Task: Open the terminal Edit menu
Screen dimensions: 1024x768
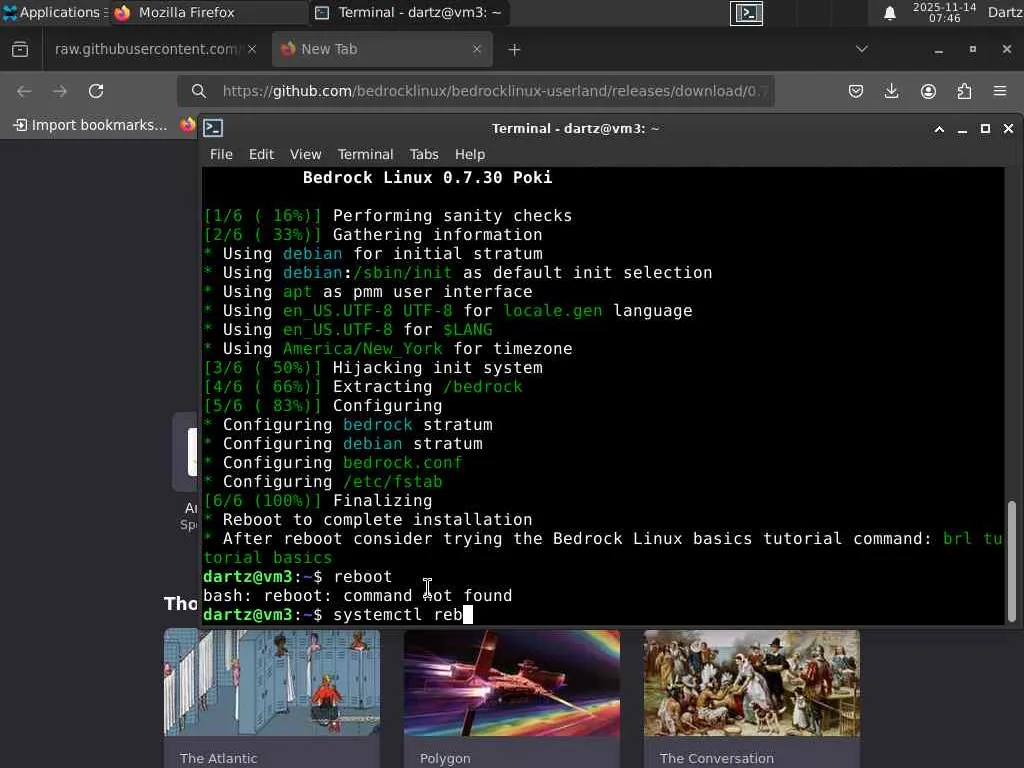Action: [261, 154]
